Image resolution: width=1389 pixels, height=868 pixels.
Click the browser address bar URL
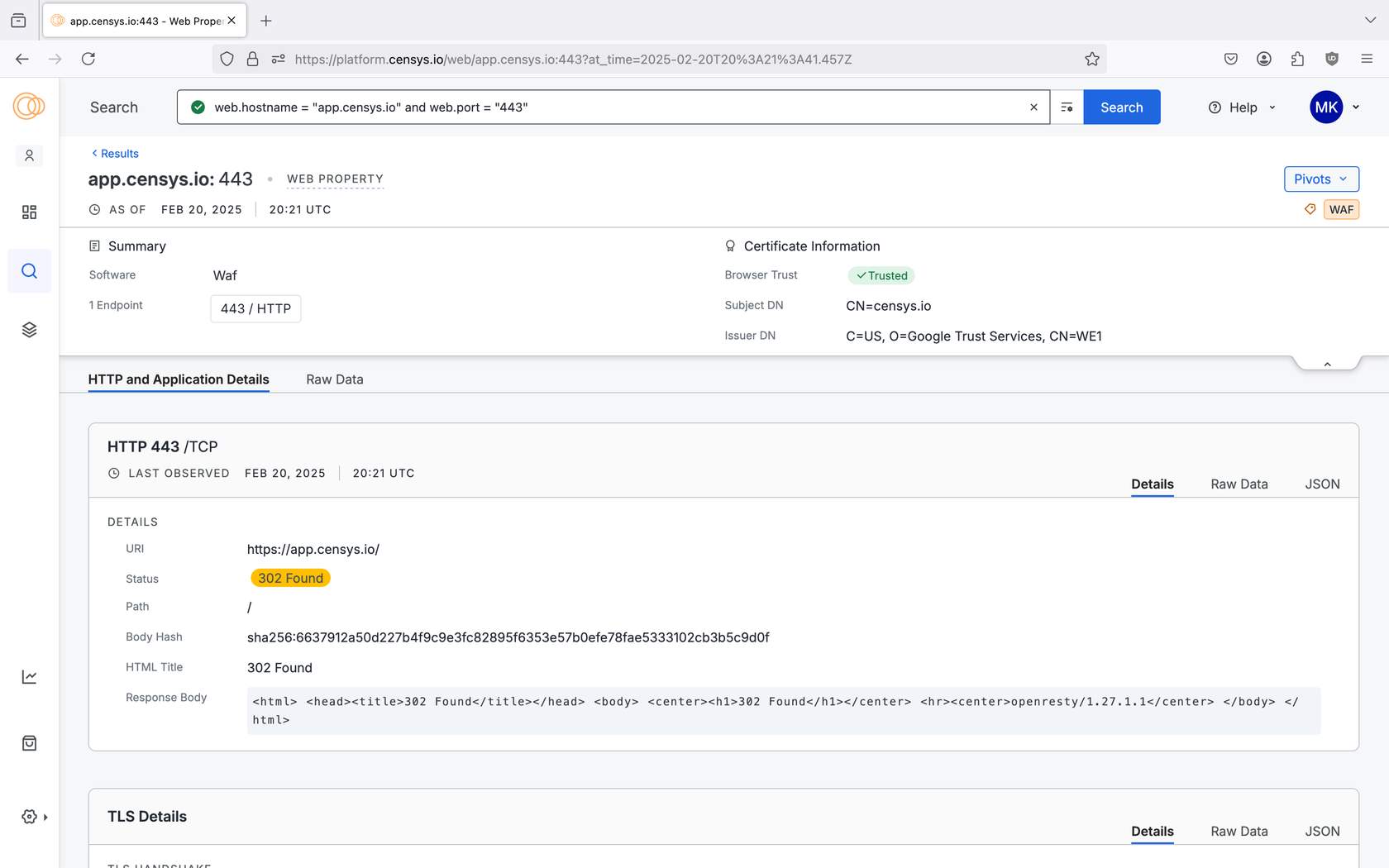(x=573, y=60)
